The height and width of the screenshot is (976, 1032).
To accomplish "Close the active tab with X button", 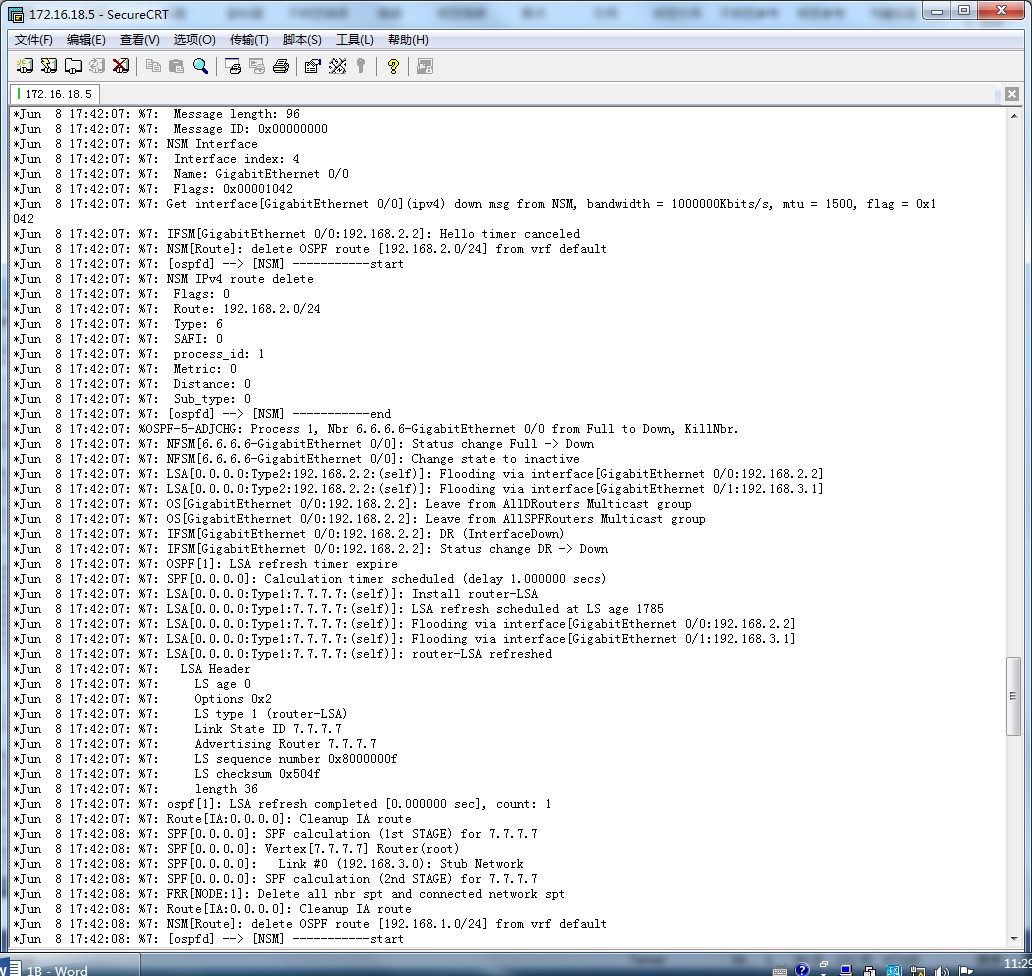I will coord(1012,94).
